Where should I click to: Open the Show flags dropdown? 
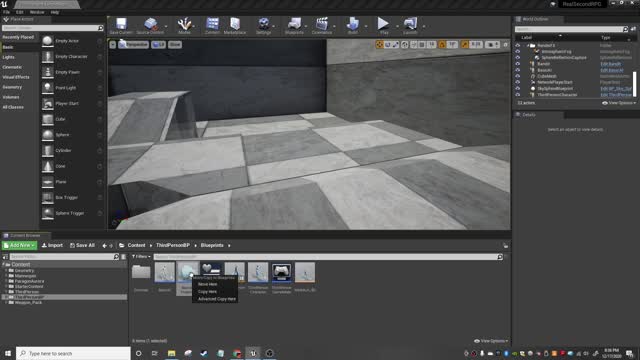pyautogui.click(x=175, y=44)
